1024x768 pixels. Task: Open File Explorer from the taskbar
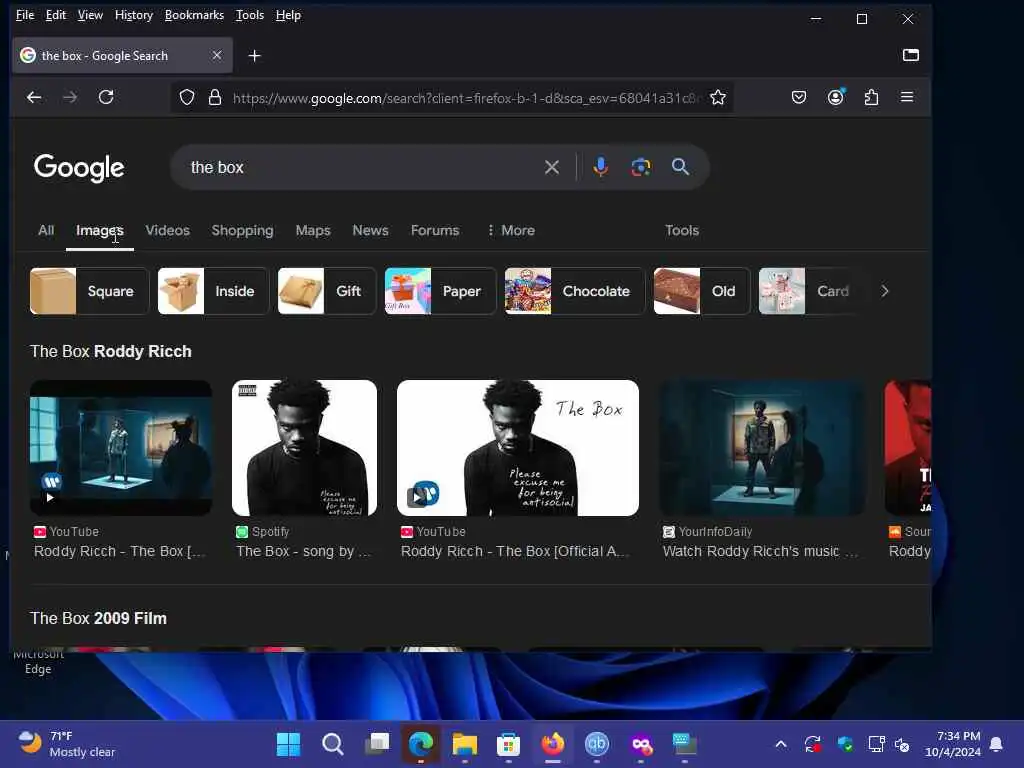(x=465, y=744)
